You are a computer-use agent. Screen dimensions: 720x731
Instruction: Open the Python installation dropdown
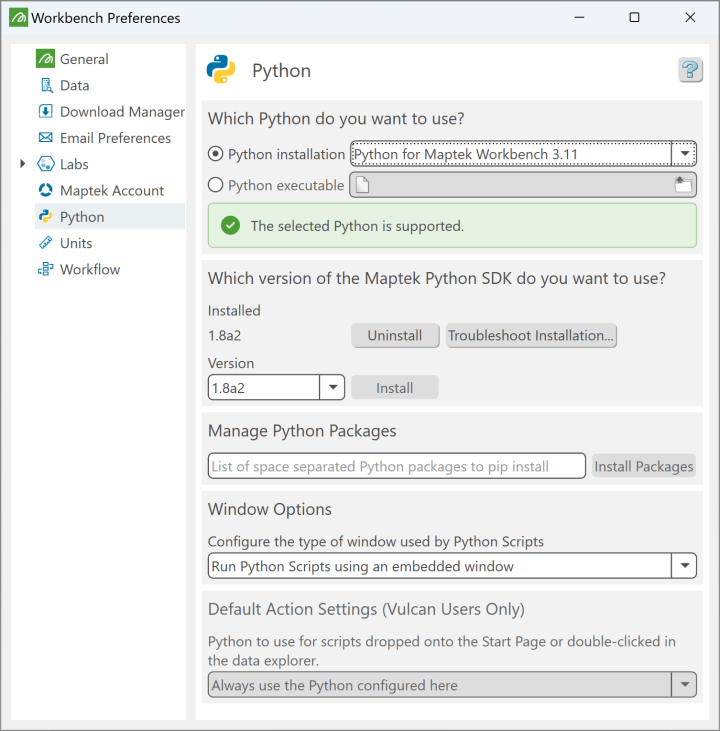(684, 154)
